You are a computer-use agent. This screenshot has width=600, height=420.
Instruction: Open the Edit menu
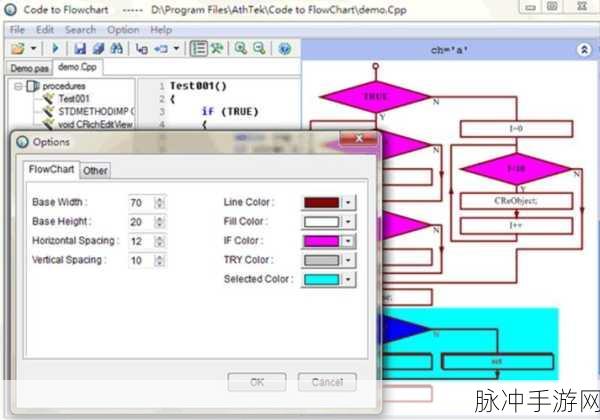45,30
